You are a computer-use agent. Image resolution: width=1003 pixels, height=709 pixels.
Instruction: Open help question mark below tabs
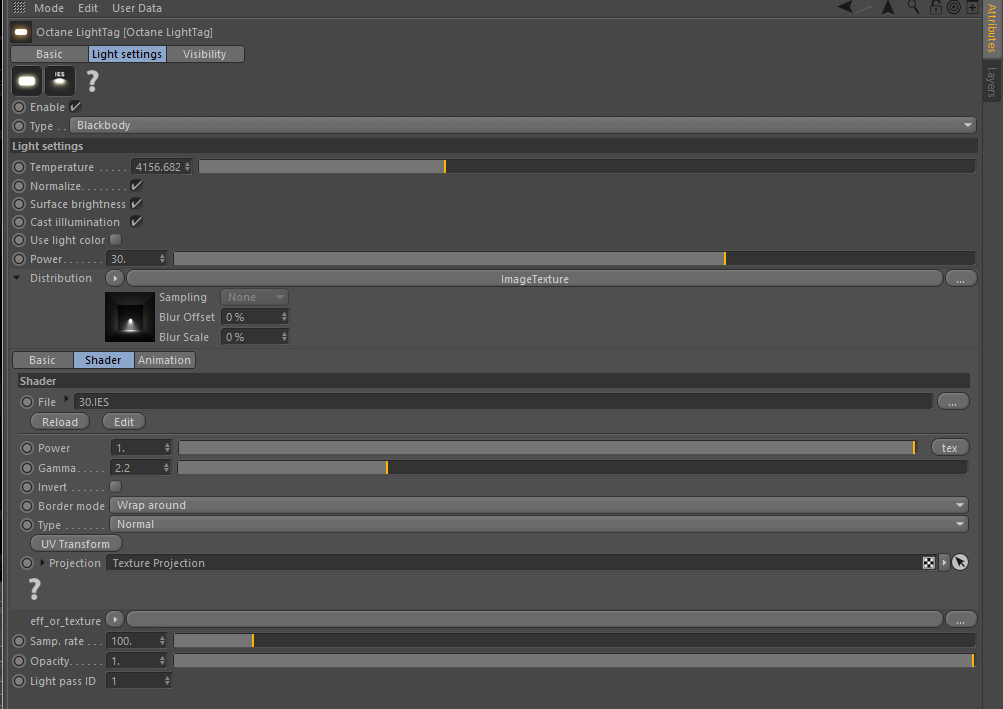pyautogui.click(x=92, y=81)
